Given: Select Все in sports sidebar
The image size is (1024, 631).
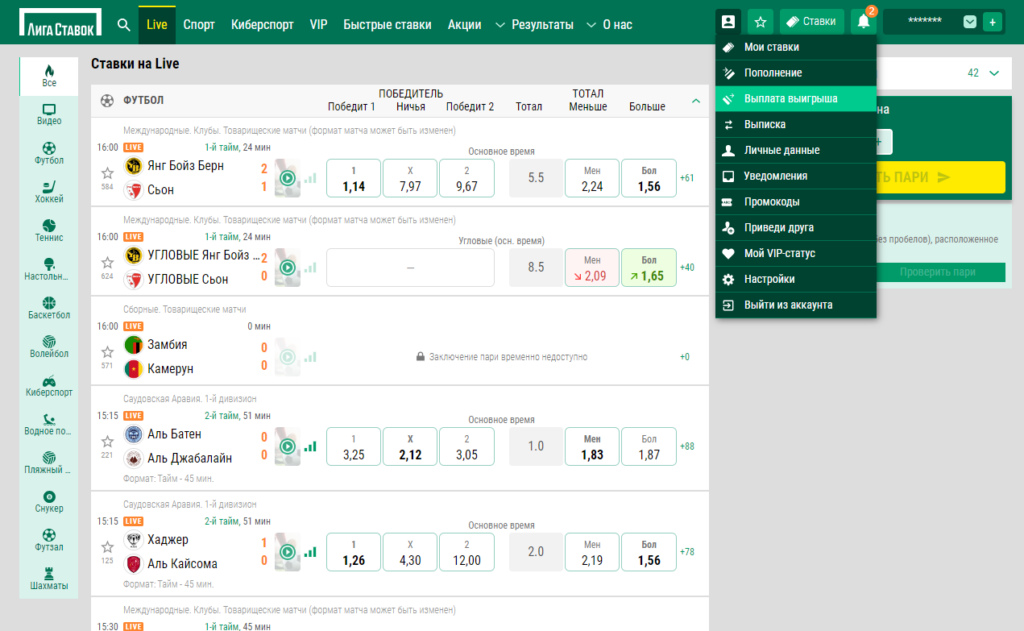Looking at the screenshot, I should click(49, 76).
